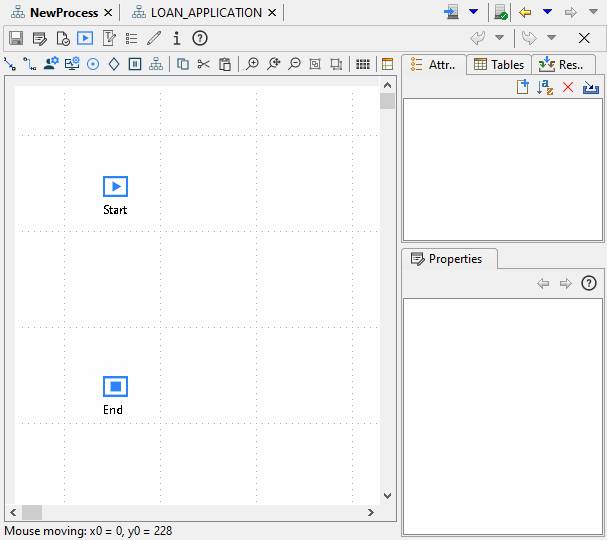Click the Zoom Out magnifier icon
607x540 pixels.
pos(294,64)
